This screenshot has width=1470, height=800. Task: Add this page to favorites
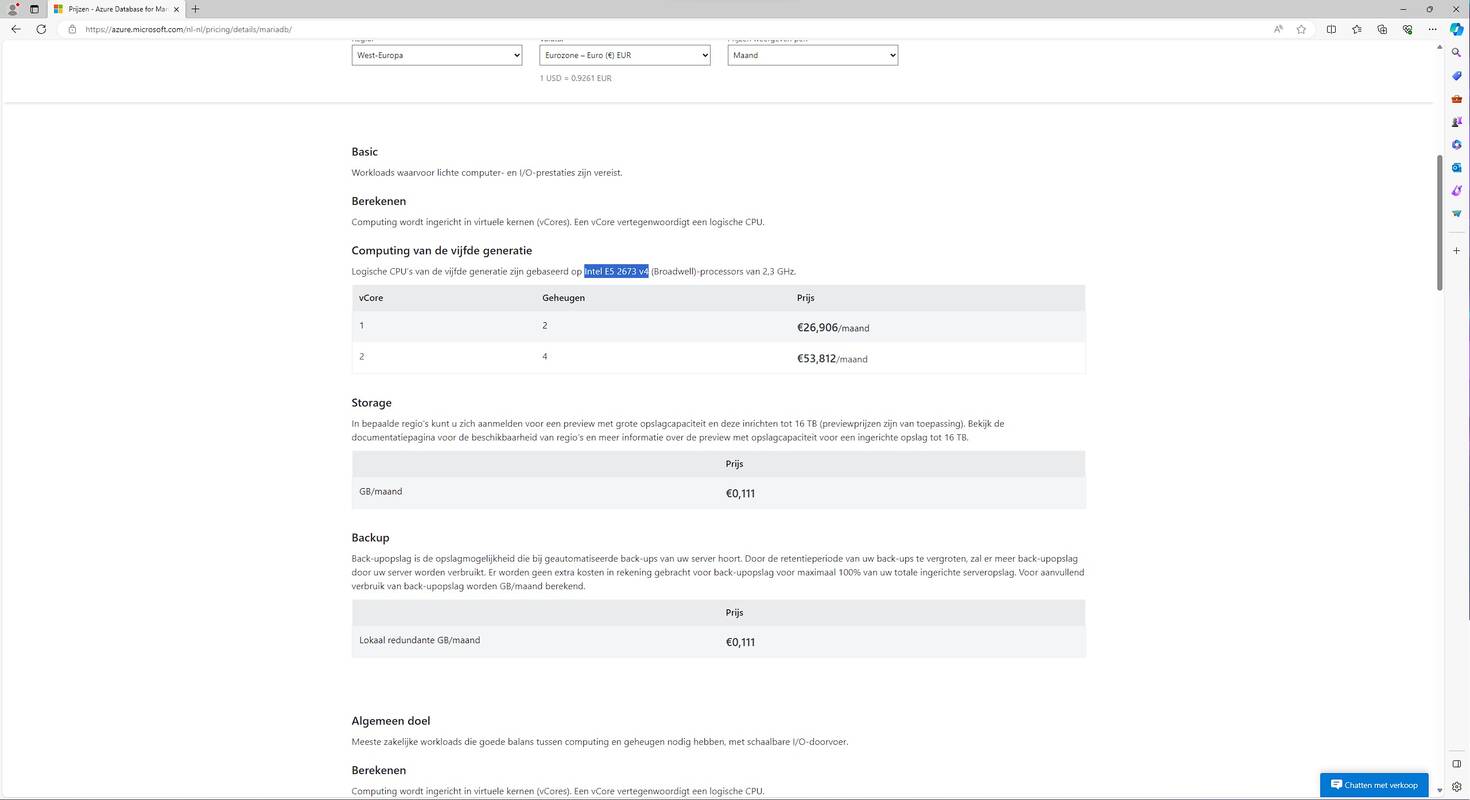(x=1301, y=29)
